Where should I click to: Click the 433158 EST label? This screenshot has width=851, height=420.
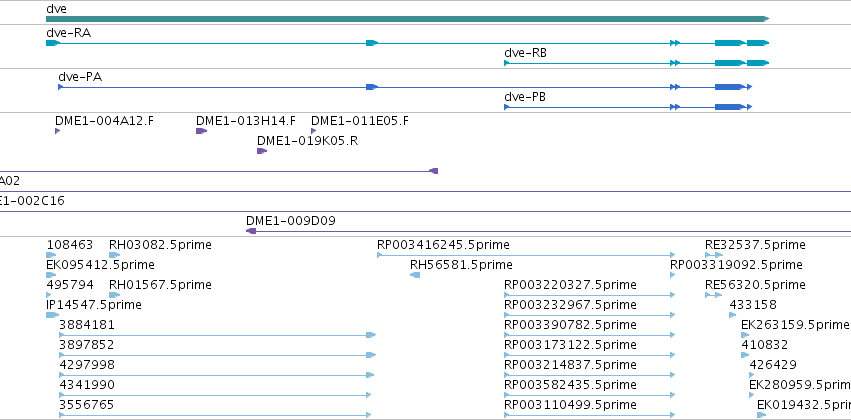(753, 305)
